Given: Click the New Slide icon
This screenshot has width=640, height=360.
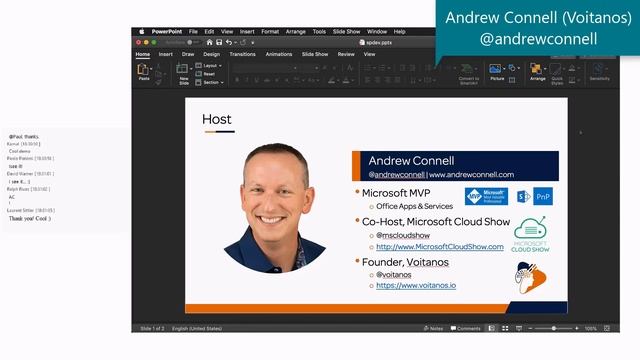Looking at the screenshot, I should point(182,69).
